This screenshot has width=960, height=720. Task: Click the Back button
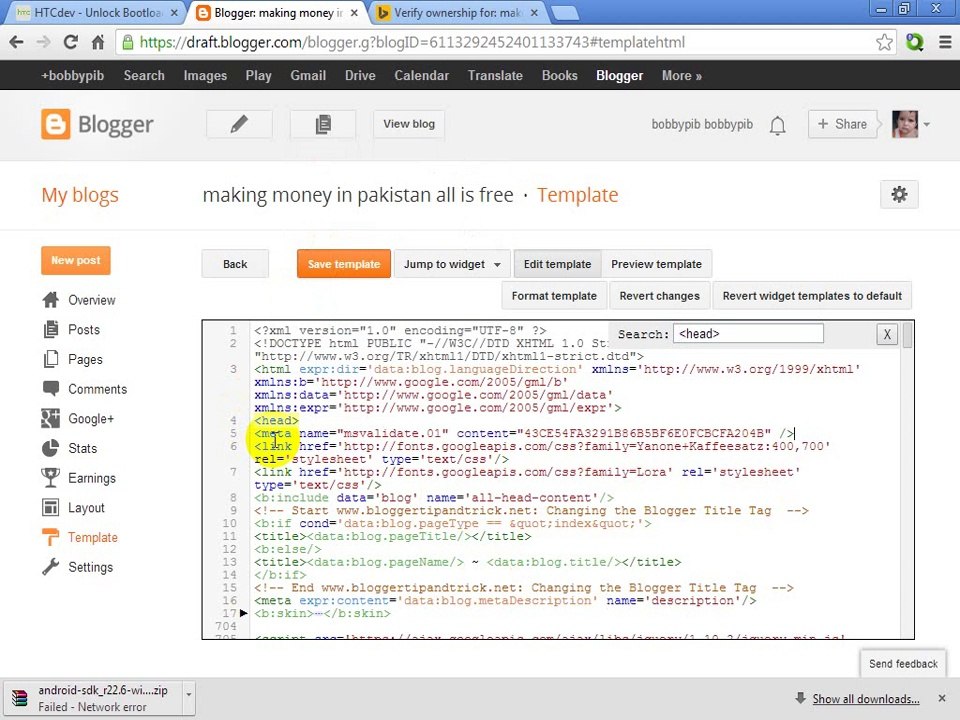pyautogui.click(x=235, y=264)
